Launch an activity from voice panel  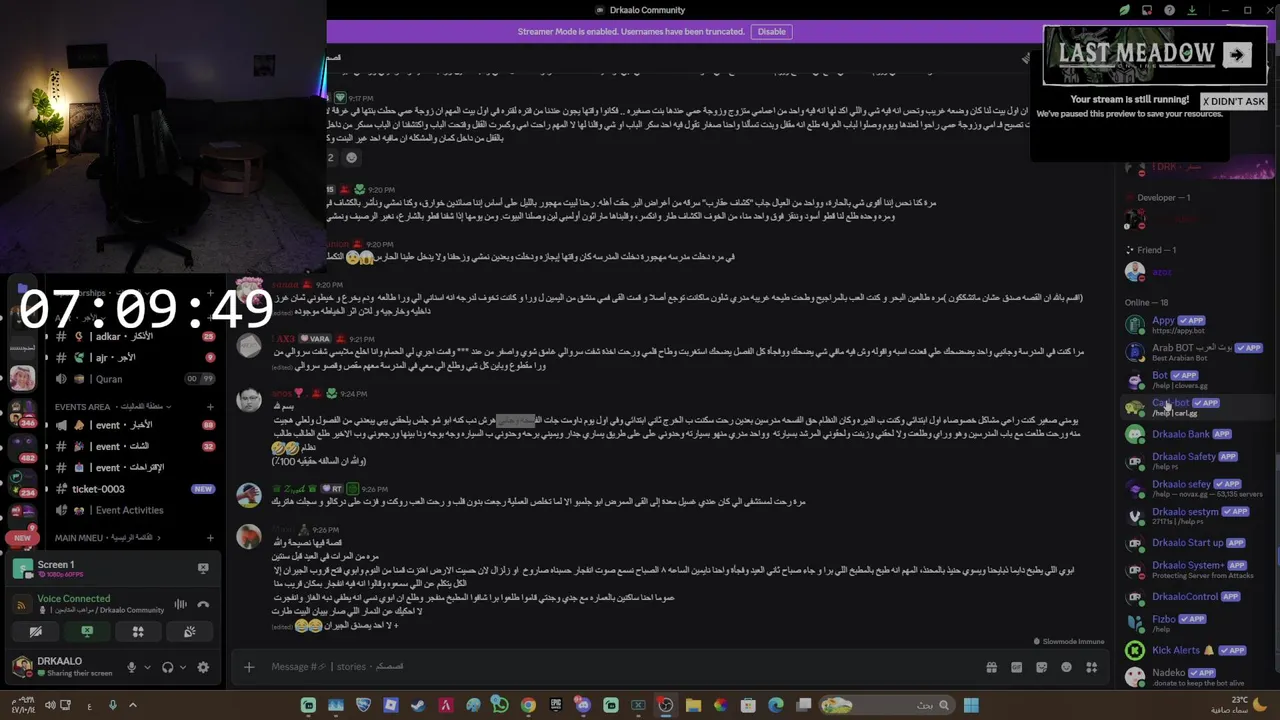pos(138,632)
